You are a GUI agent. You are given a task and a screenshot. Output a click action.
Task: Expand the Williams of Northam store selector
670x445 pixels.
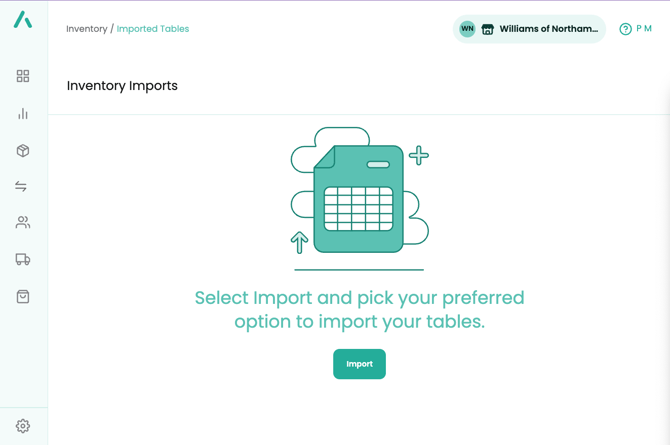click(x=548, y=29)
